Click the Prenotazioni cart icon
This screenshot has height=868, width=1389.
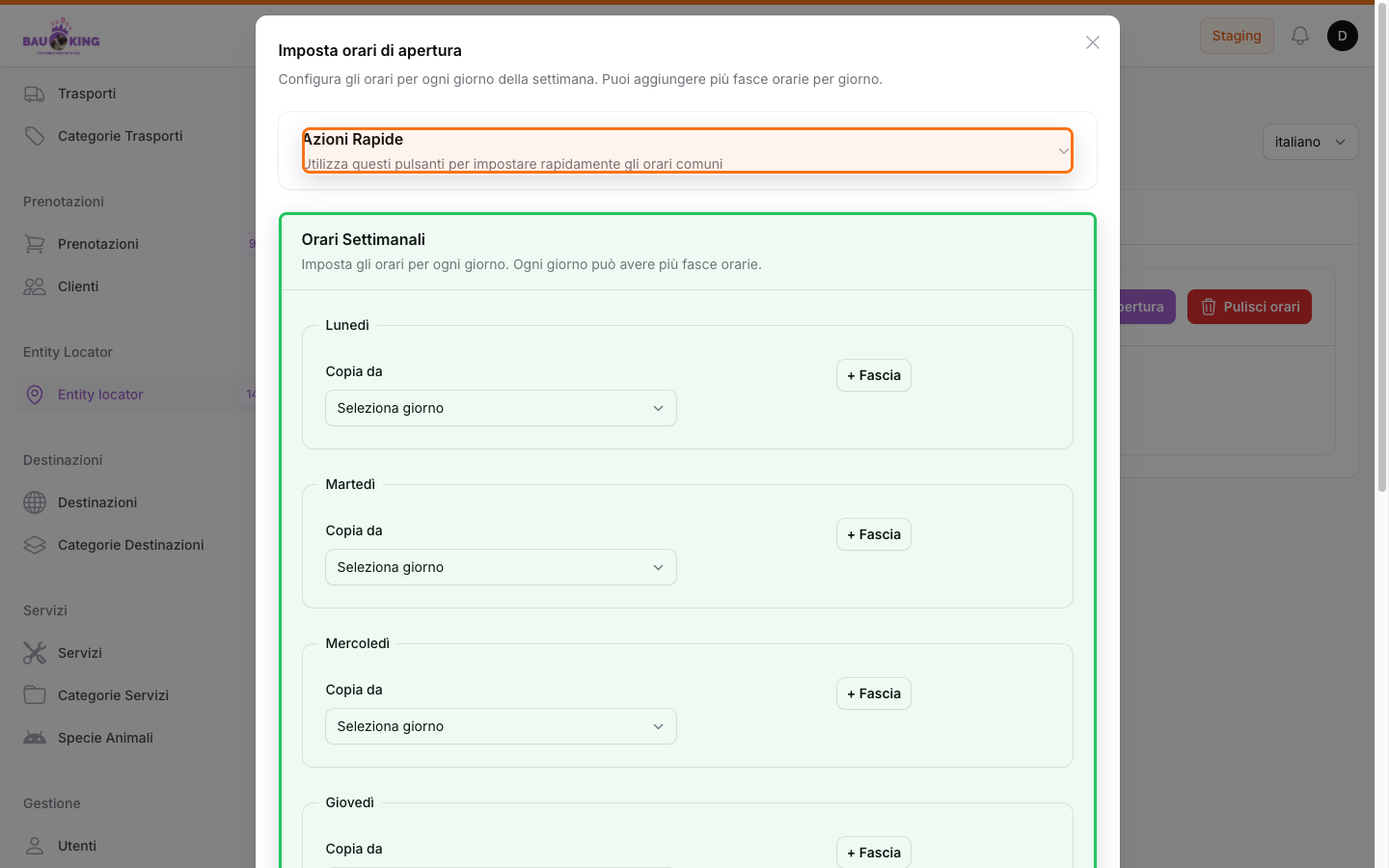tap(35, 244)
